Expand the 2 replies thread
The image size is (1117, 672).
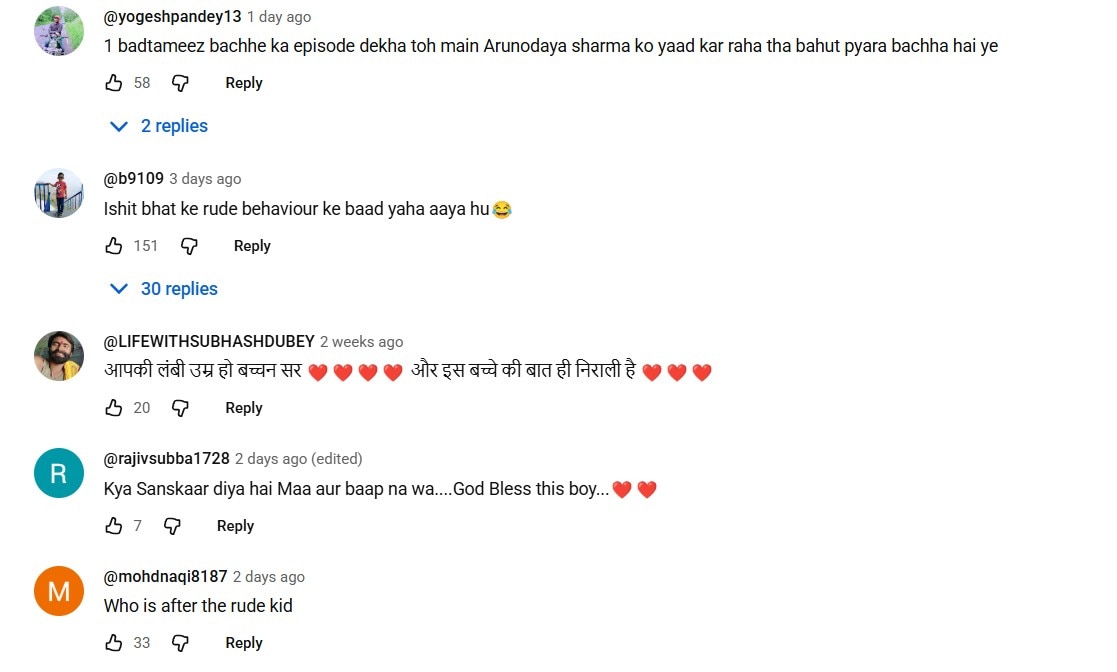(x=159, y=126)
